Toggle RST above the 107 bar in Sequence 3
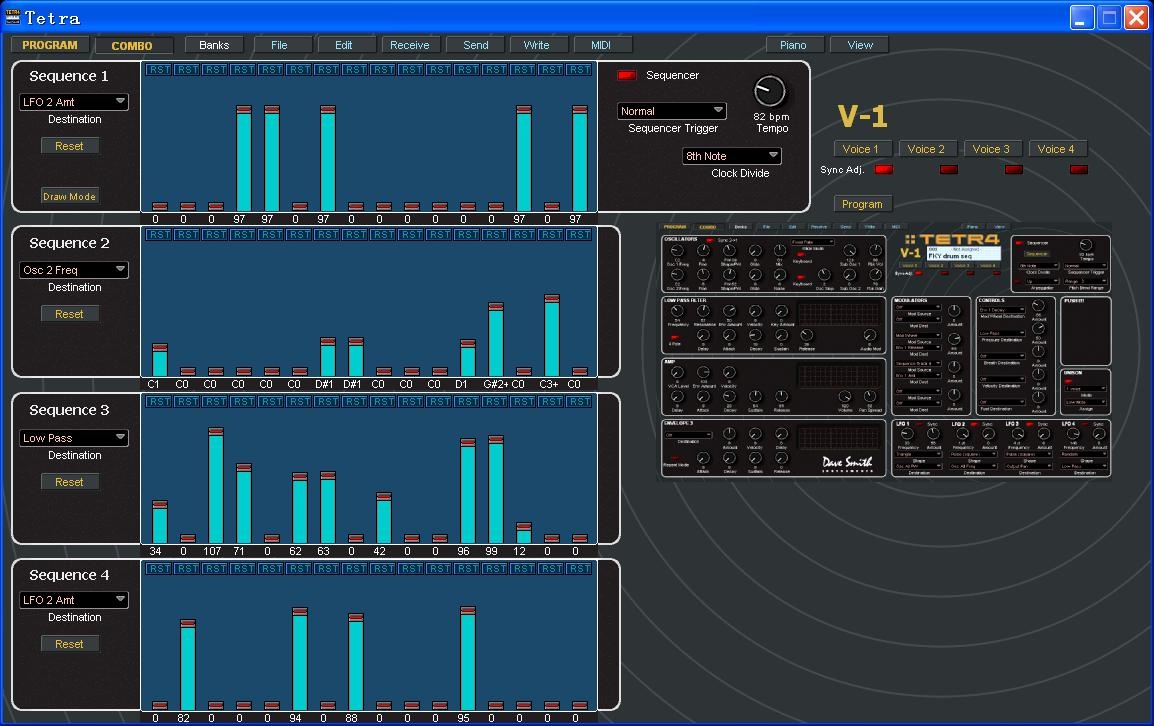This screenshot has height=726, width=1154. point(215,402)
